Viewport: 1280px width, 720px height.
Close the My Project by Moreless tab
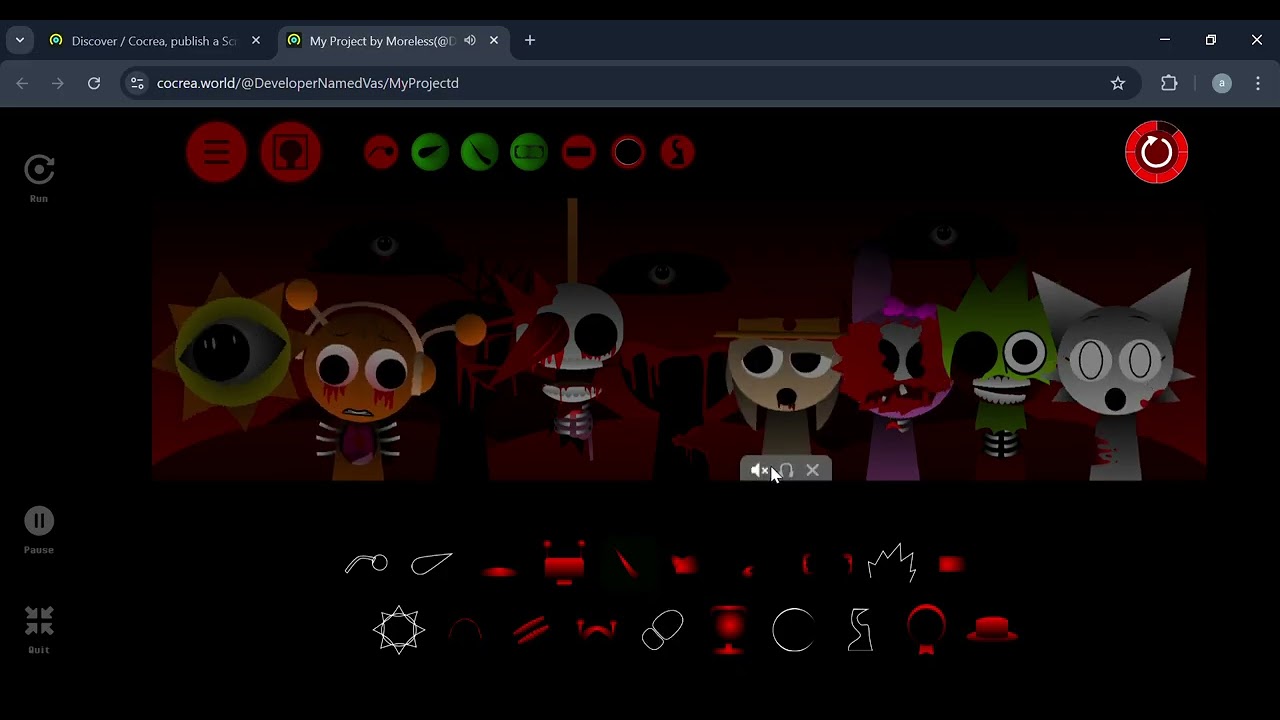[x=494, y=41]
